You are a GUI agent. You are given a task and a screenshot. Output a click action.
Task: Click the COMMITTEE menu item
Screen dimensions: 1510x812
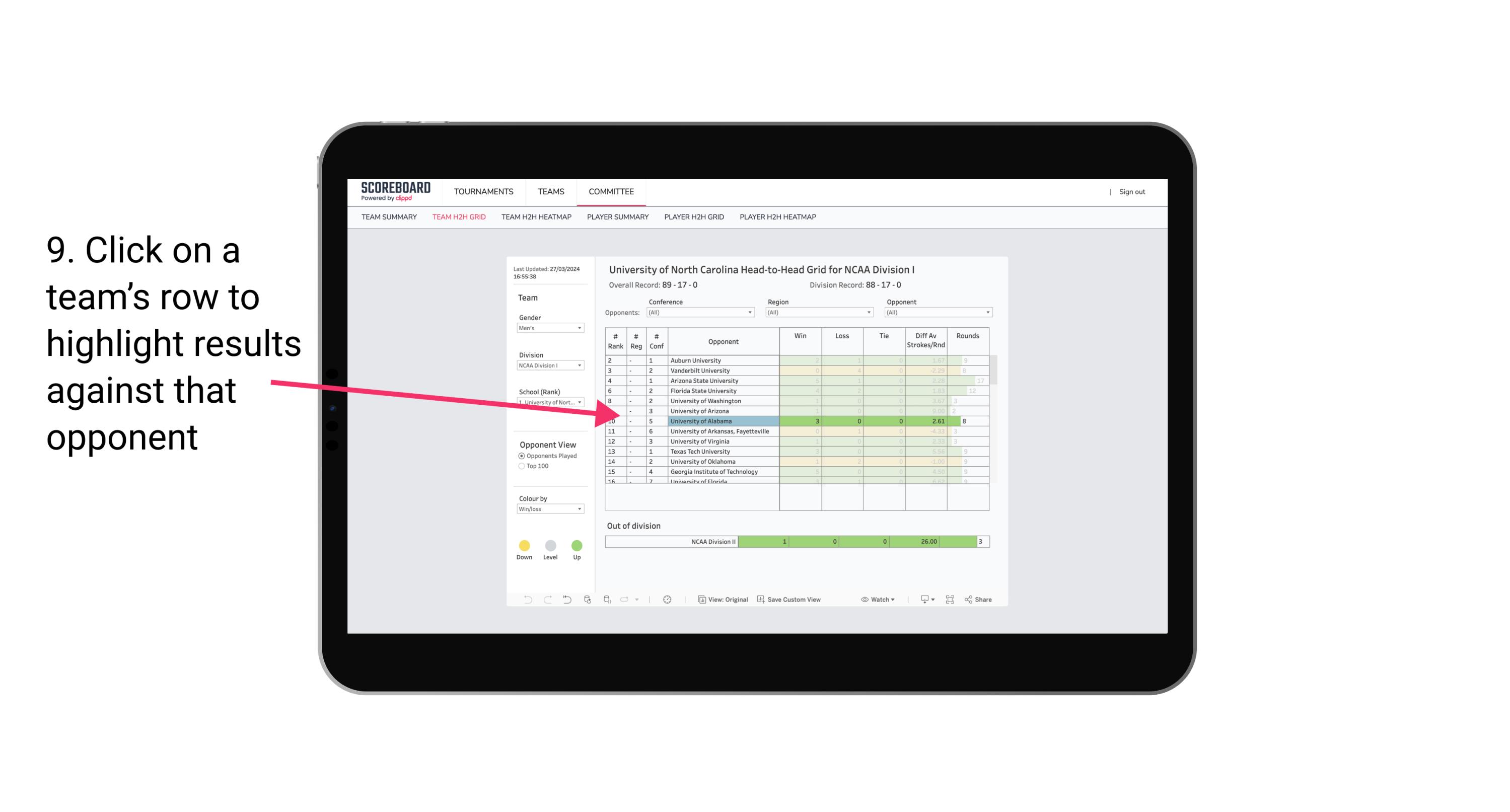click(612, 191)
